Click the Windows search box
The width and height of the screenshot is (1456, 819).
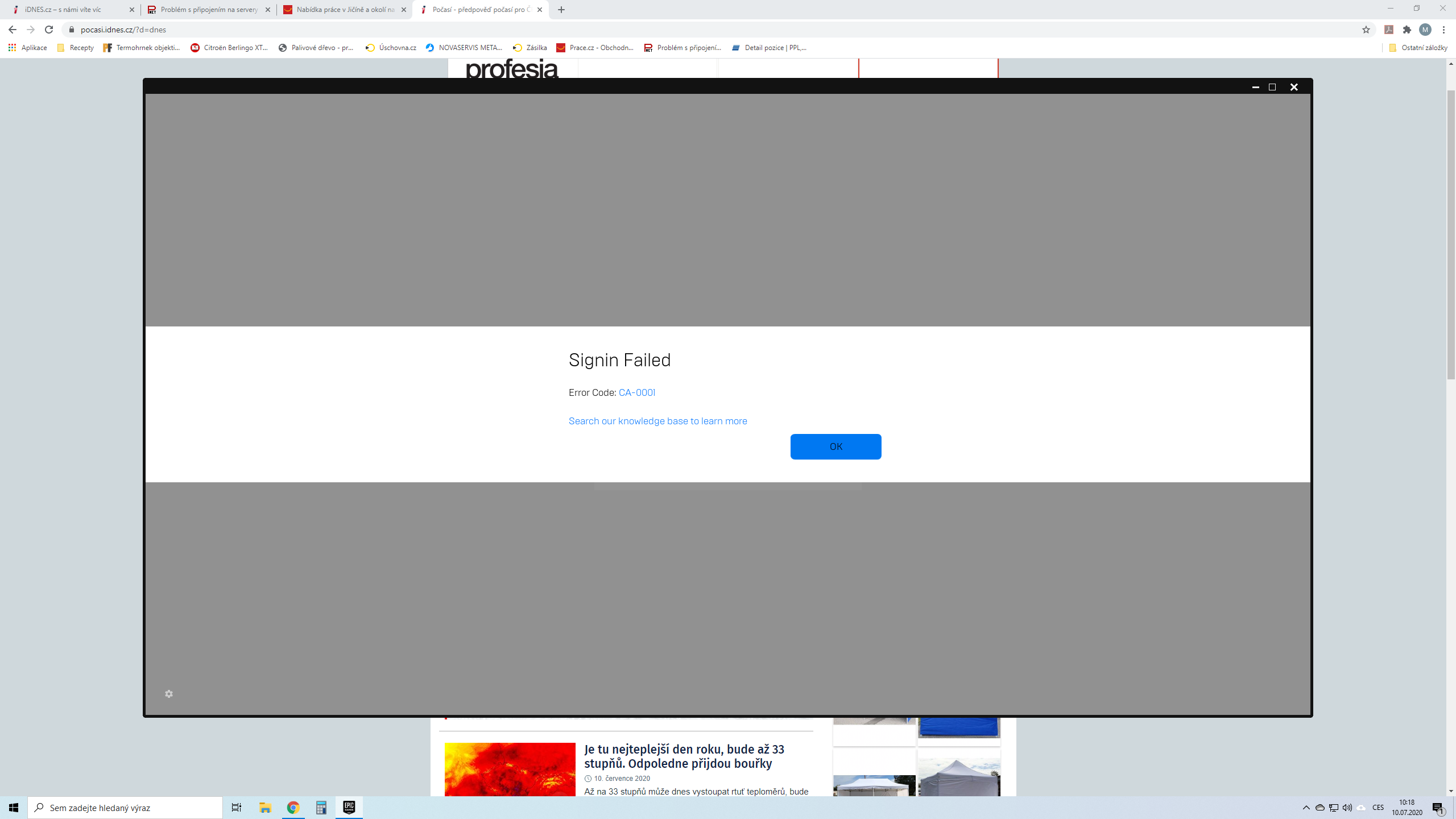click(125, 808)
